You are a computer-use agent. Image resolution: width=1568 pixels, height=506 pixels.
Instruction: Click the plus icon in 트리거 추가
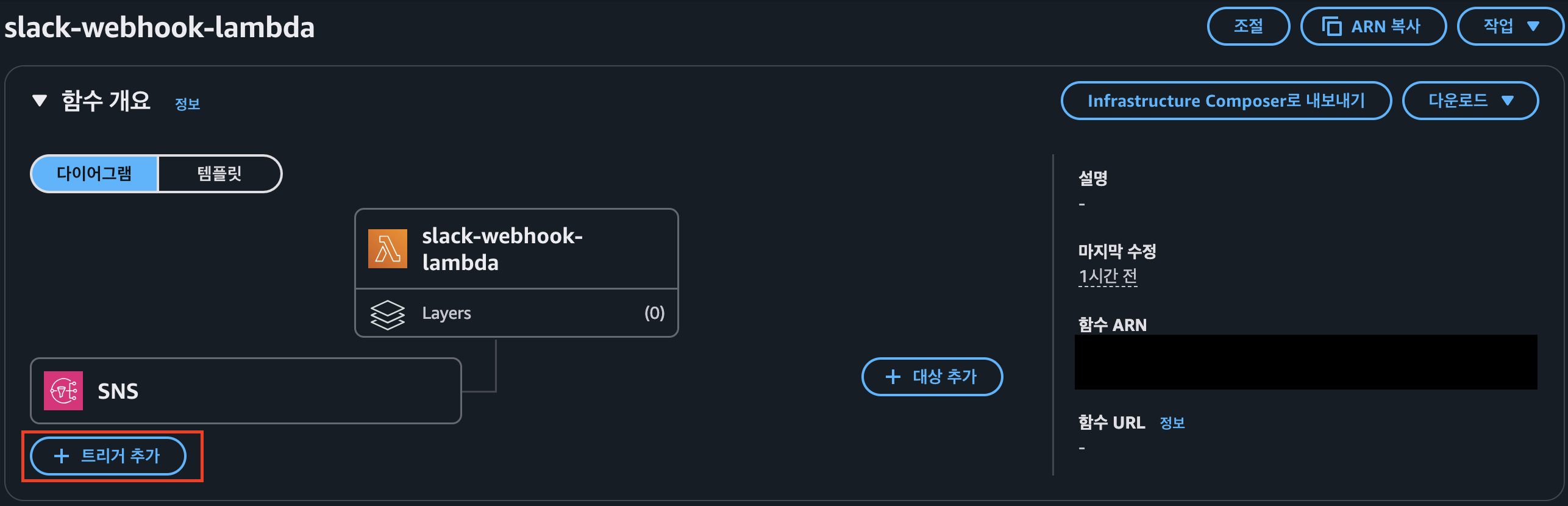point(62,456)
